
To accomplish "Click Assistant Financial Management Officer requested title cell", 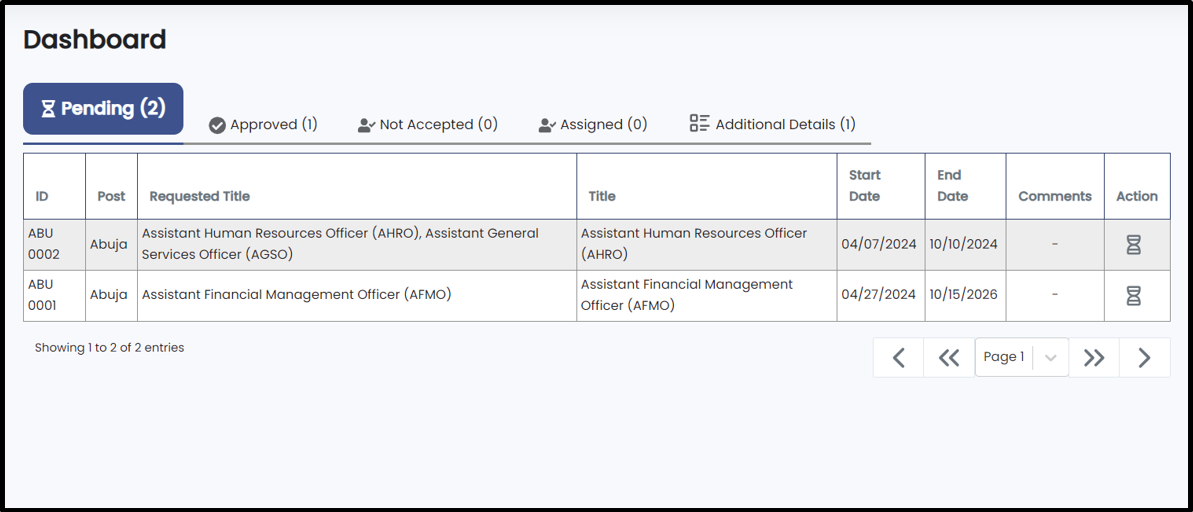I will 357,296.
